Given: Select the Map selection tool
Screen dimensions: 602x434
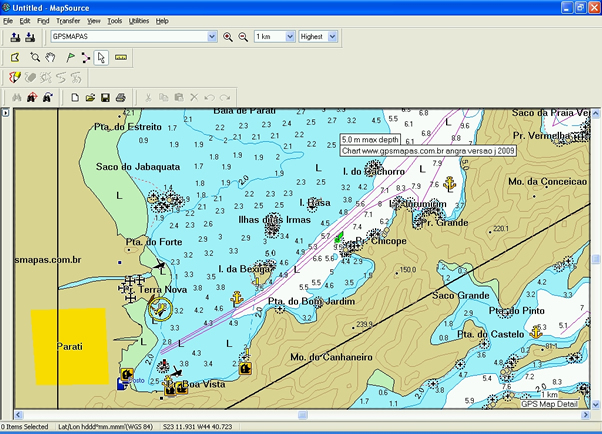Looking at the screenshot, I should pyautogui.click(x=15, y=58).
